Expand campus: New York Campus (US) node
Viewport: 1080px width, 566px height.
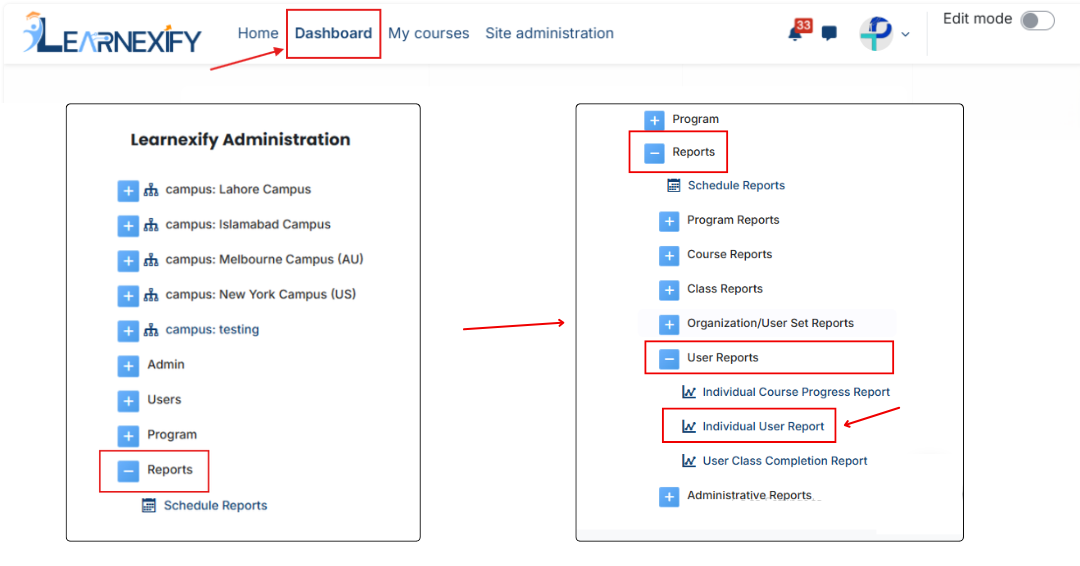[128, 296]
